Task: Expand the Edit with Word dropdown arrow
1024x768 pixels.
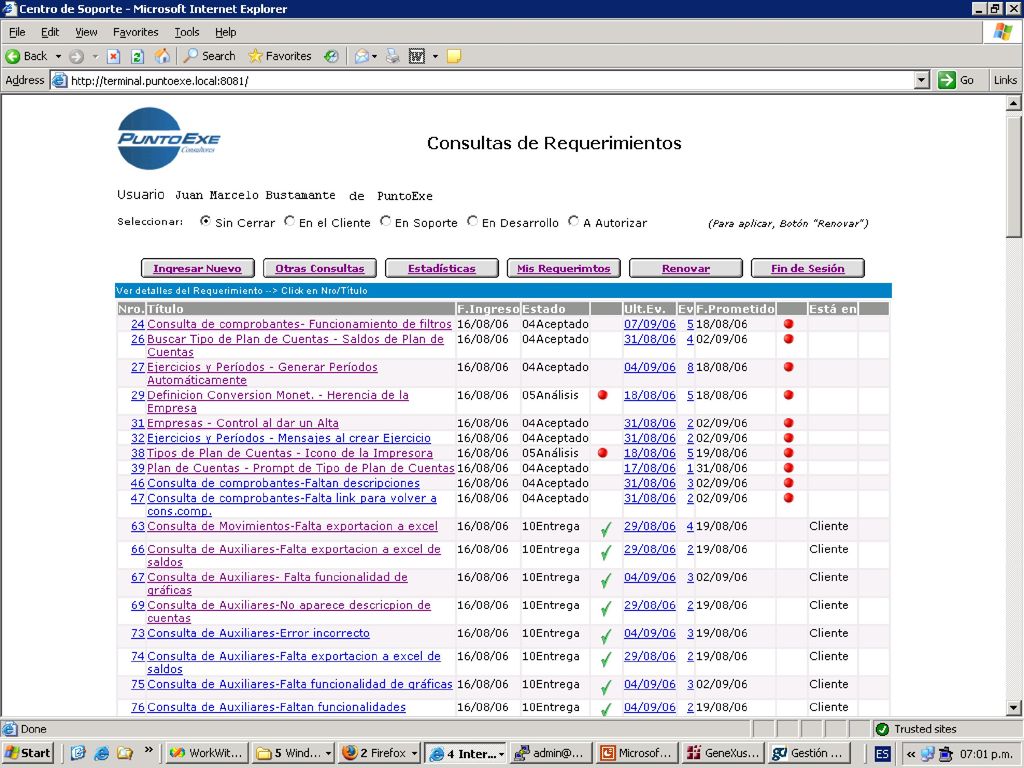Action: coord(435,56)
